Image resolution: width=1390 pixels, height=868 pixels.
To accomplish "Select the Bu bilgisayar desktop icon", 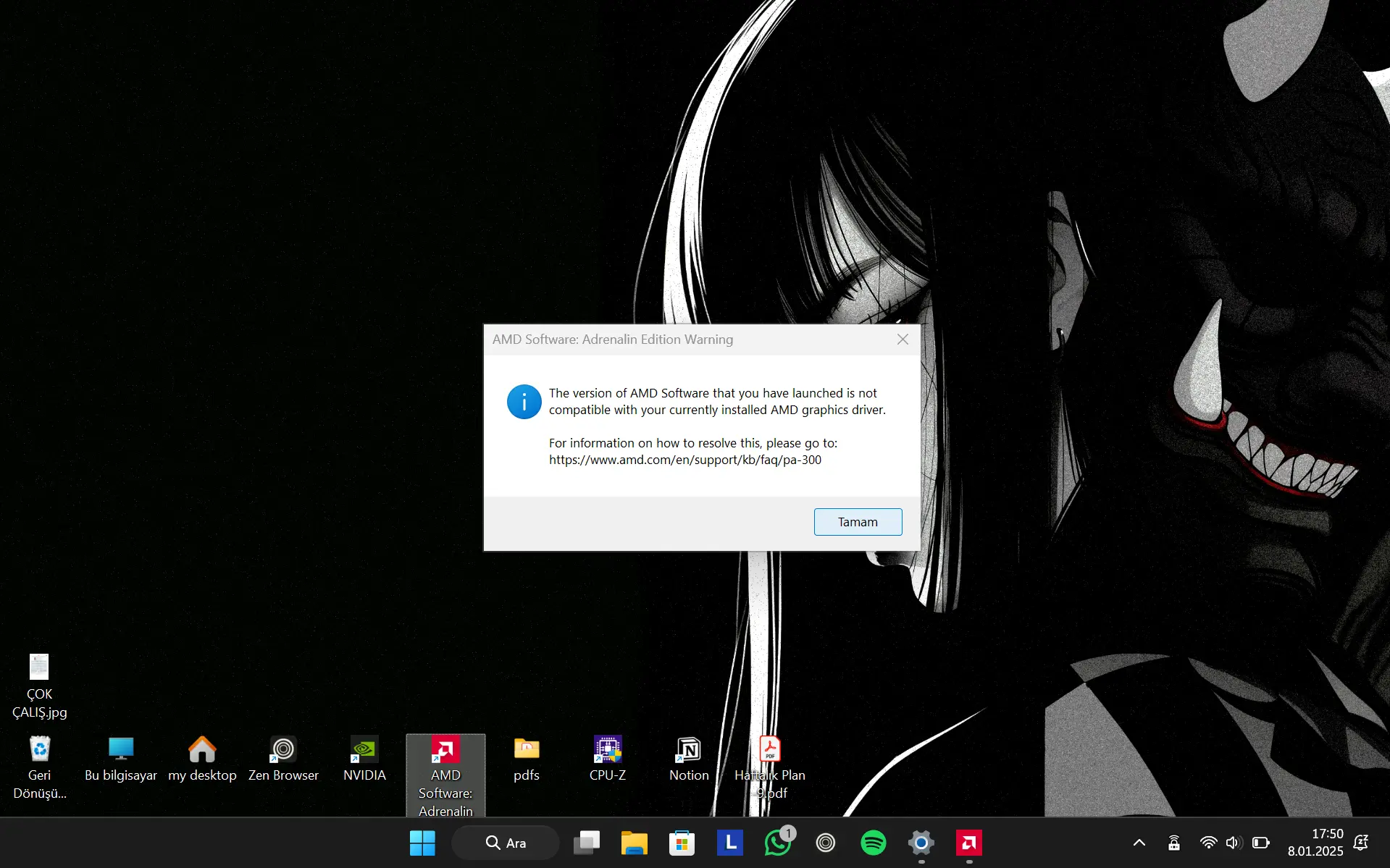I will pyautogui.click(x=121, y=759).
